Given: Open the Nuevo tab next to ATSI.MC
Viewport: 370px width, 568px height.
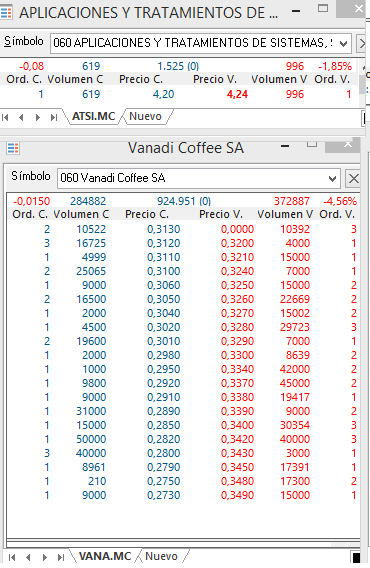Looking at the screenshot, I should click(x=145, y=116).
